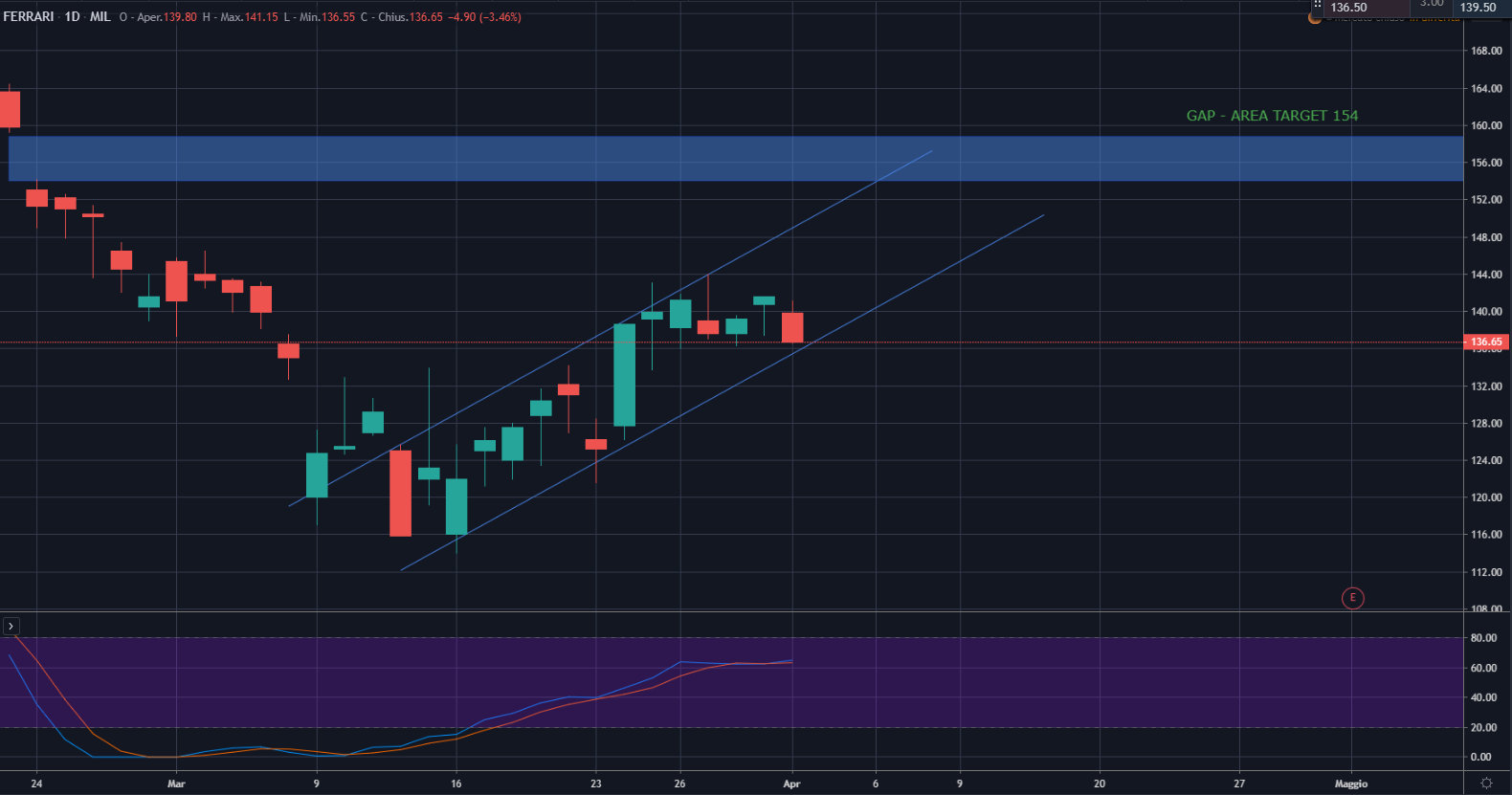Image resolution: width=1512 pixels, height=795 pixels.
Task: Select the 'GAP - AREA TARGET 154' text annotation
Action: tap(1272, 116)
